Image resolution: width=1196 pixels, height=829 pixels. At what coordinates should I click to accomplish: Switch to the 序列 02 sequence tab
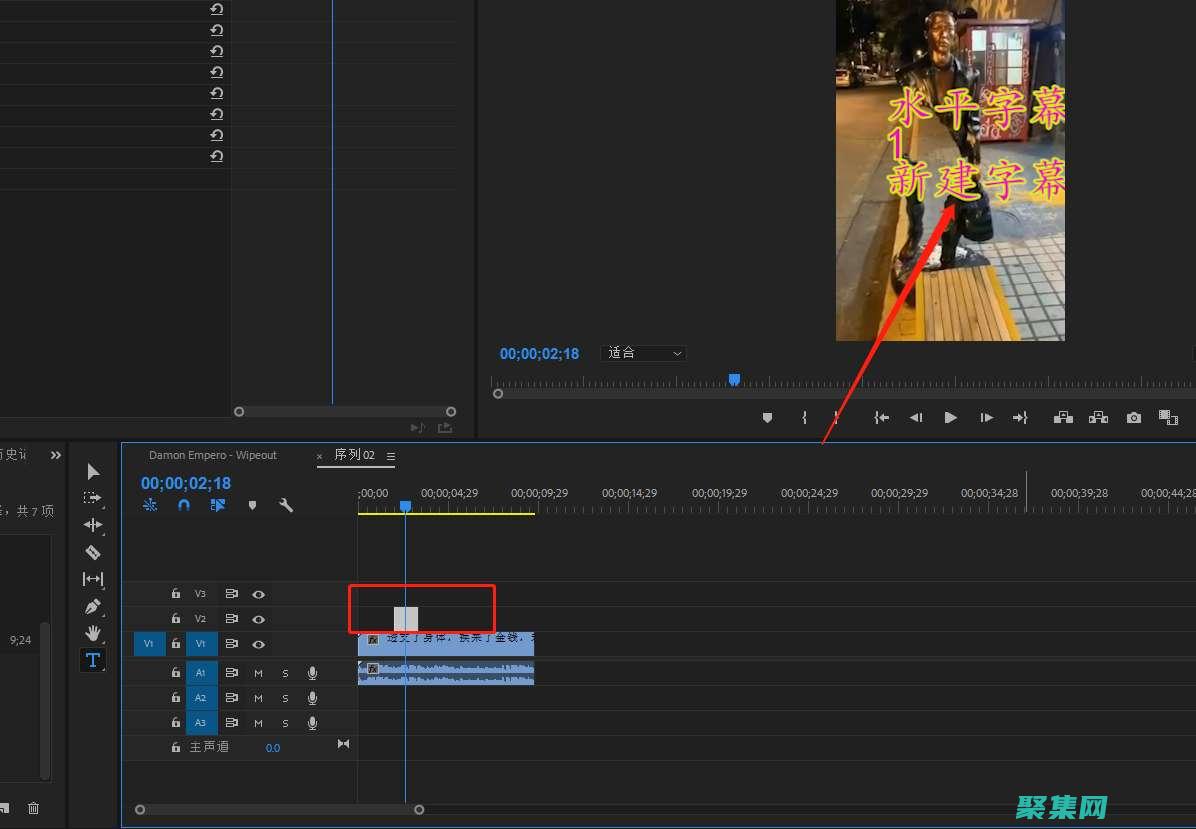point(354,455)
